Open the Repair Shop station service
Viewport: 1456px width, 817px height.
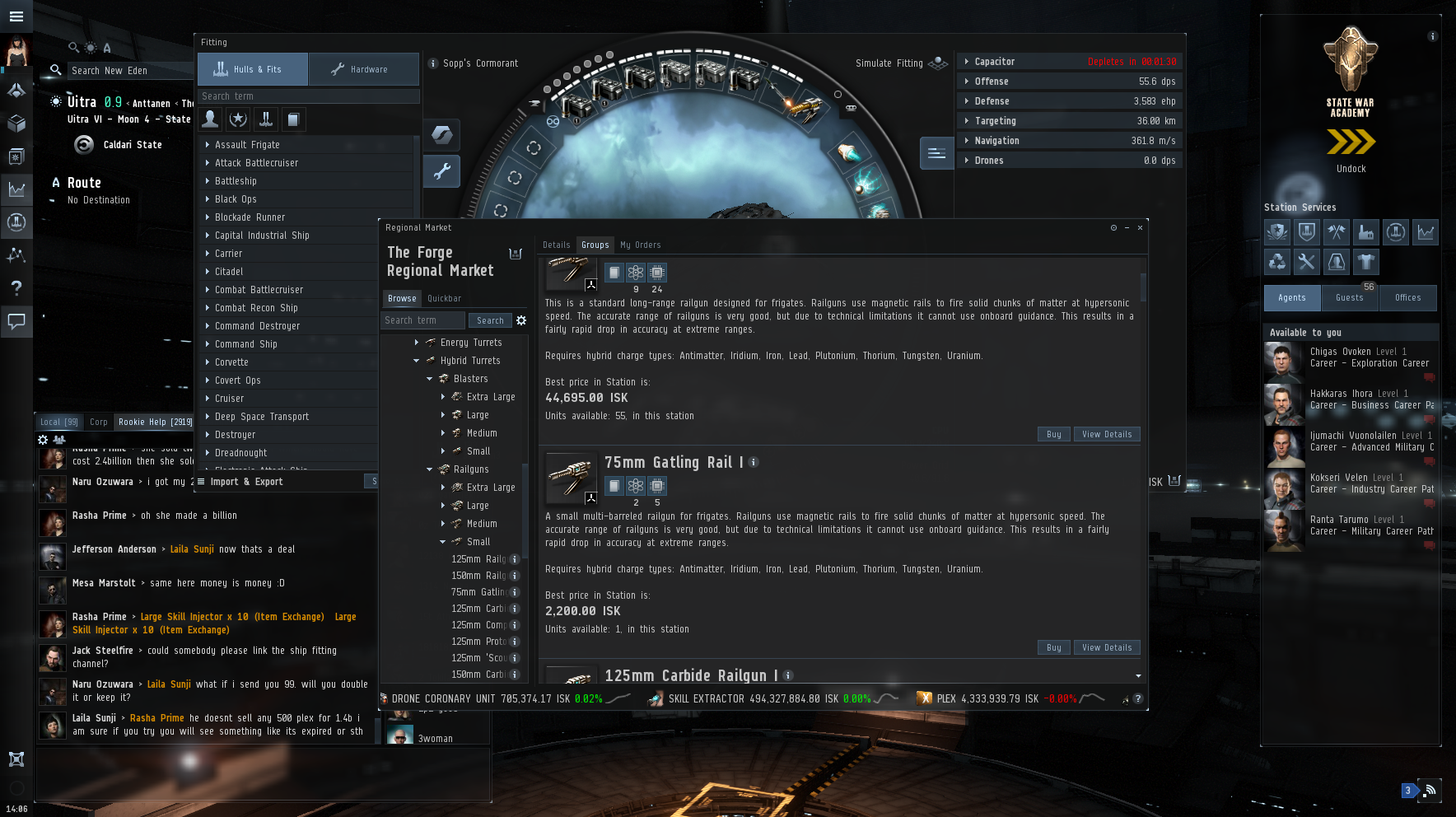pos(1306,263)
